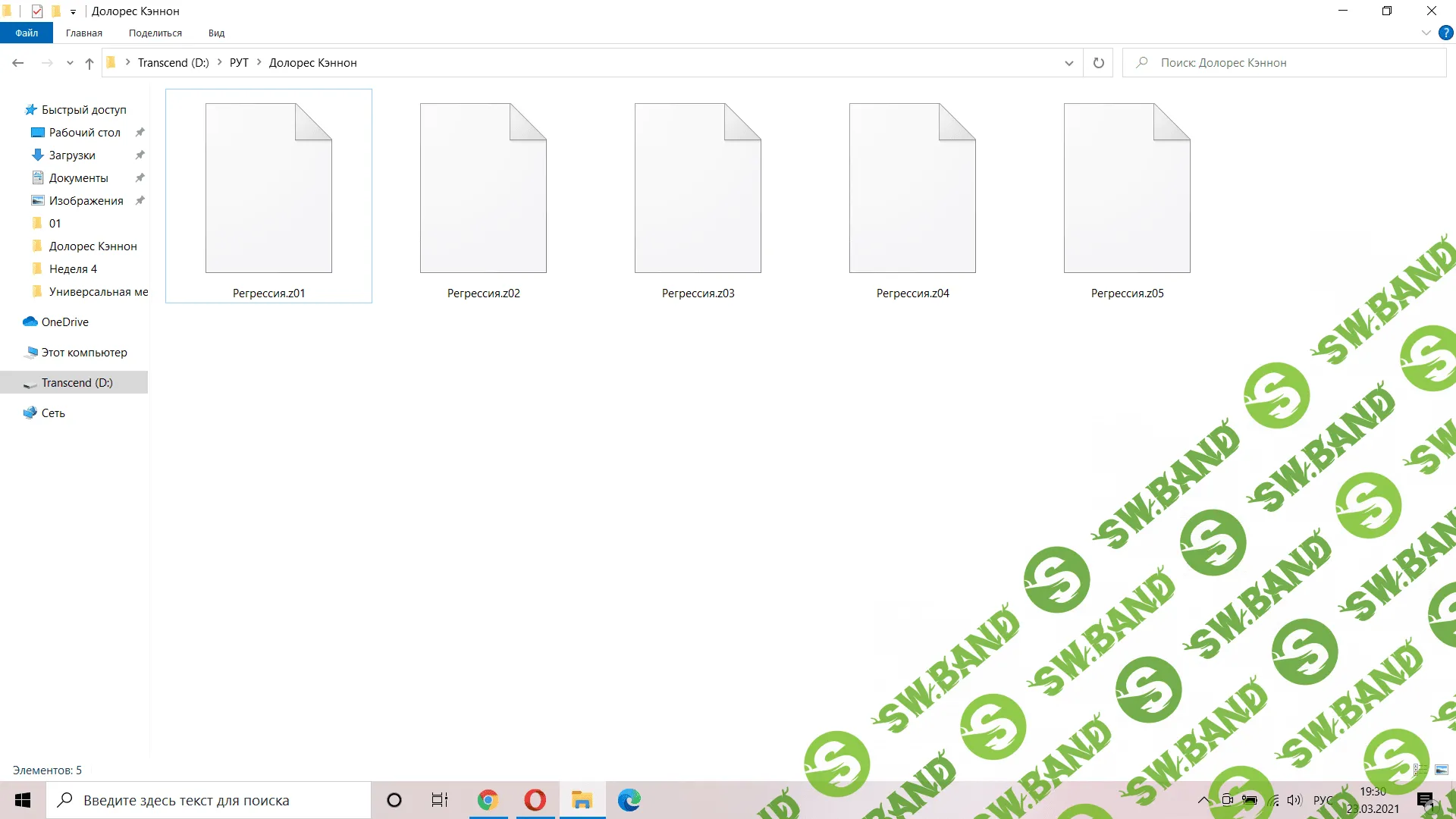This screenshot has height=819, width=1456.
Task: Toggle the РУС input language indicator
Action: [1323, 800]
